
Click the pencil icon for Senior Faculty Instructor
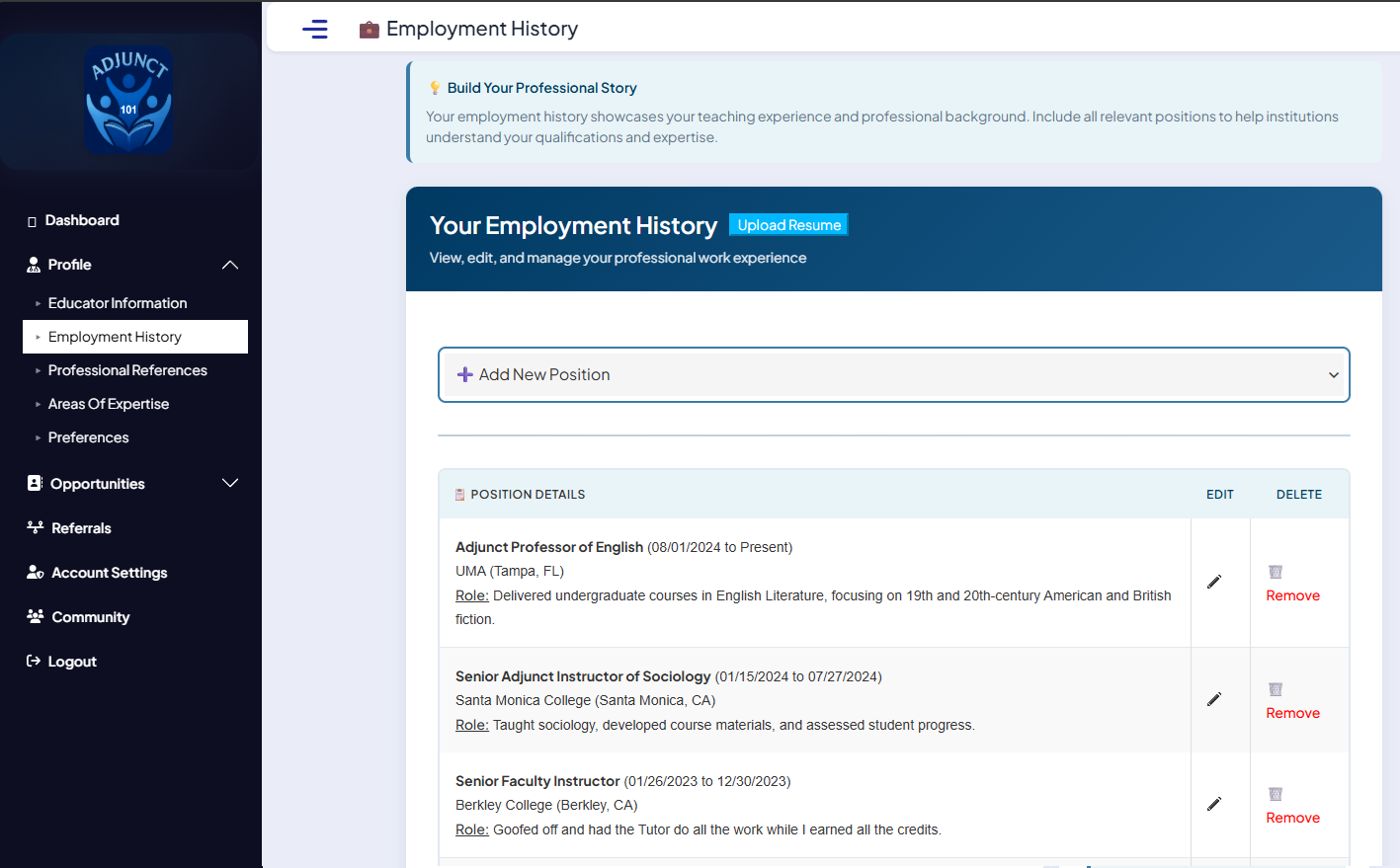coord(1215,804)
